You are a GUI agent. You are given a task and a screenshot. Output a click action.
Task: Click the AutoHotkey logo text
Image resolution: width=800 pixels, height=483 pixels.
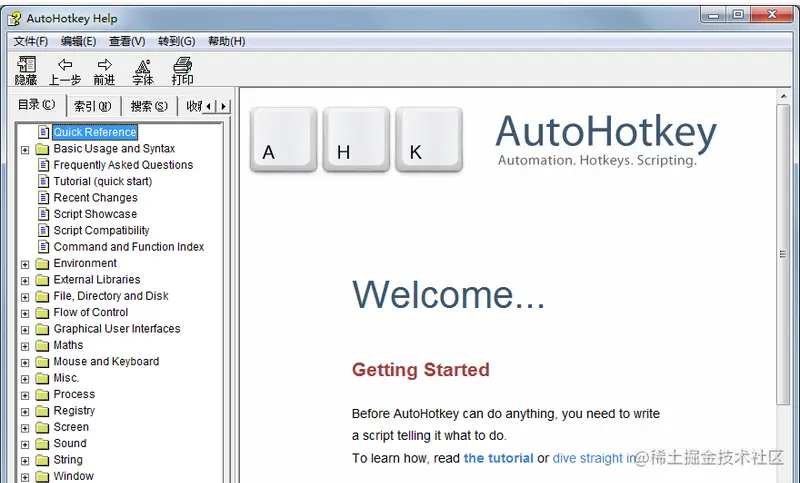click(606, 133)
